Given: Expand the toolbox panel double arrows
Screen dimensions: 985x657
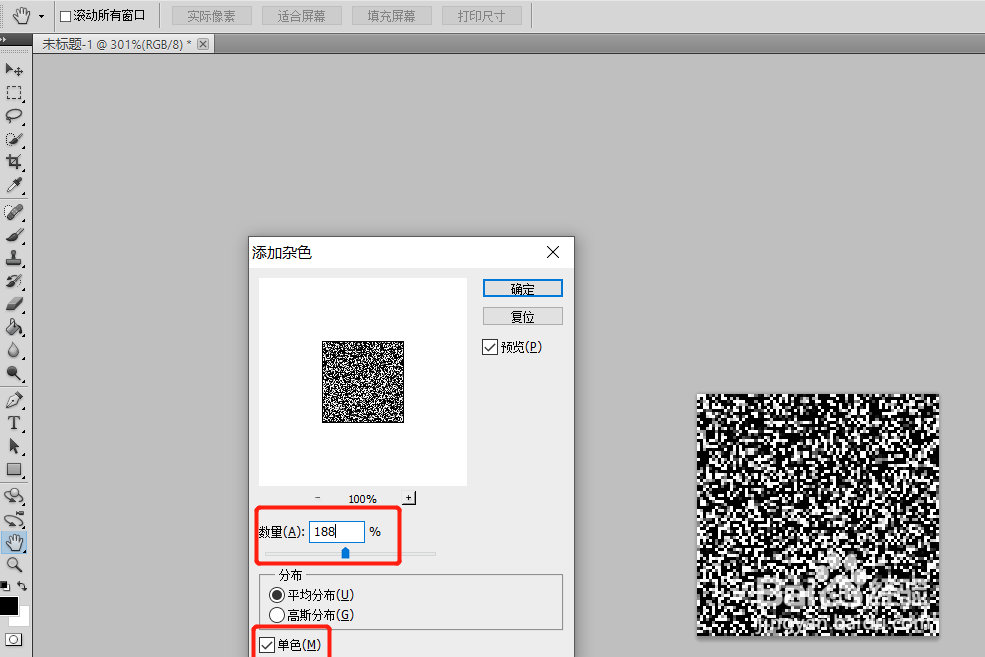Looking at the screenshot, I should coord(4,40).
